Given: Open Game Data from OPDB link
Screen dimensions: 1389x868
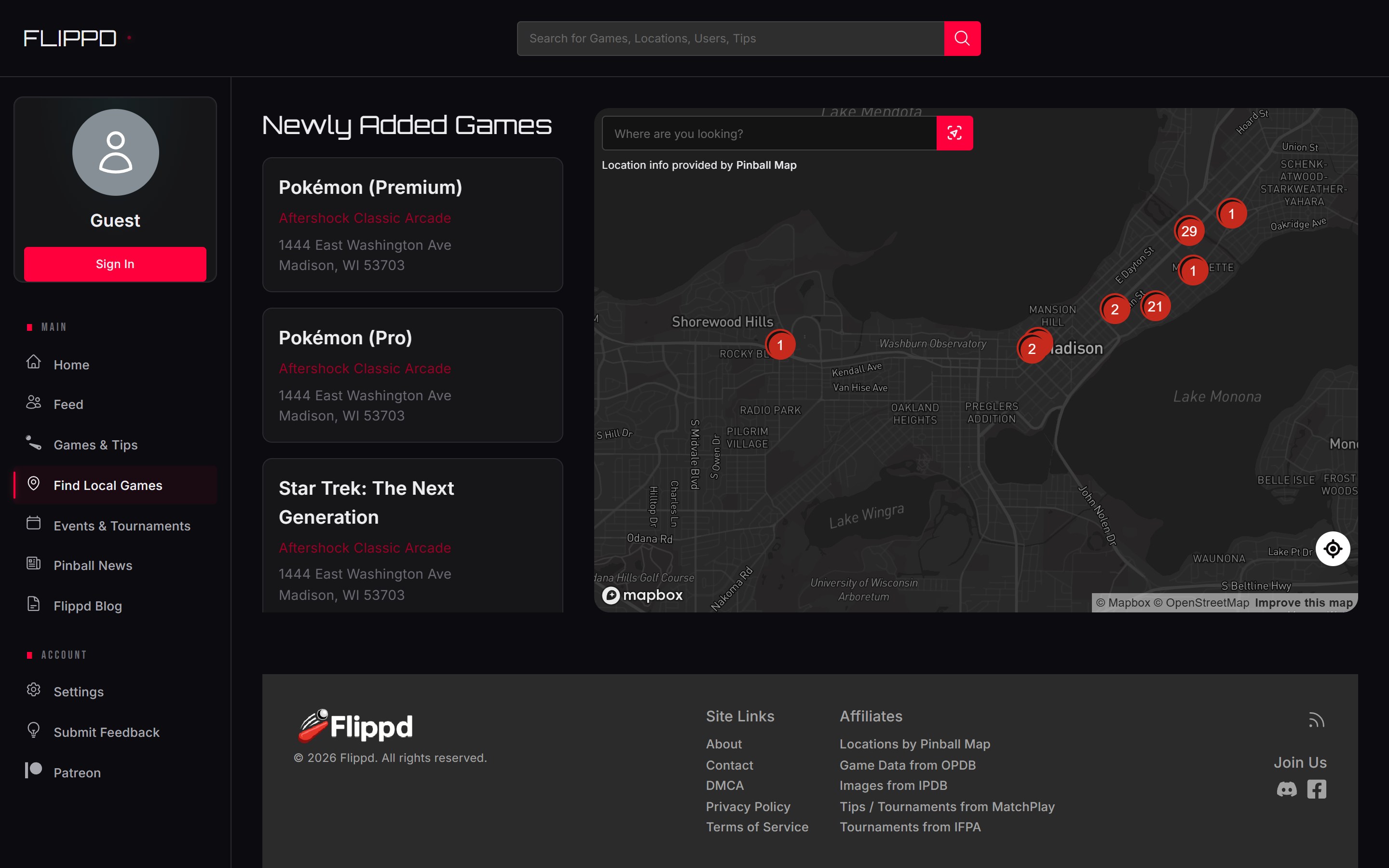Looking at the screenshot, I should click(x=908, y=765).
